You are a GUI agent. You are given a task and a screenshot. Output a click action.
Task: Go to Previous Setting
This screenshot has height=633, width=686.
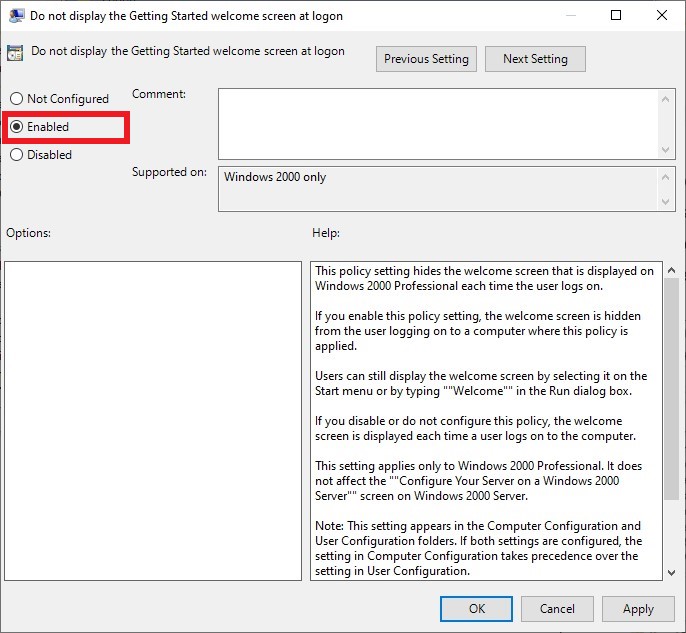pyautogui.click(x=426, y=59)
